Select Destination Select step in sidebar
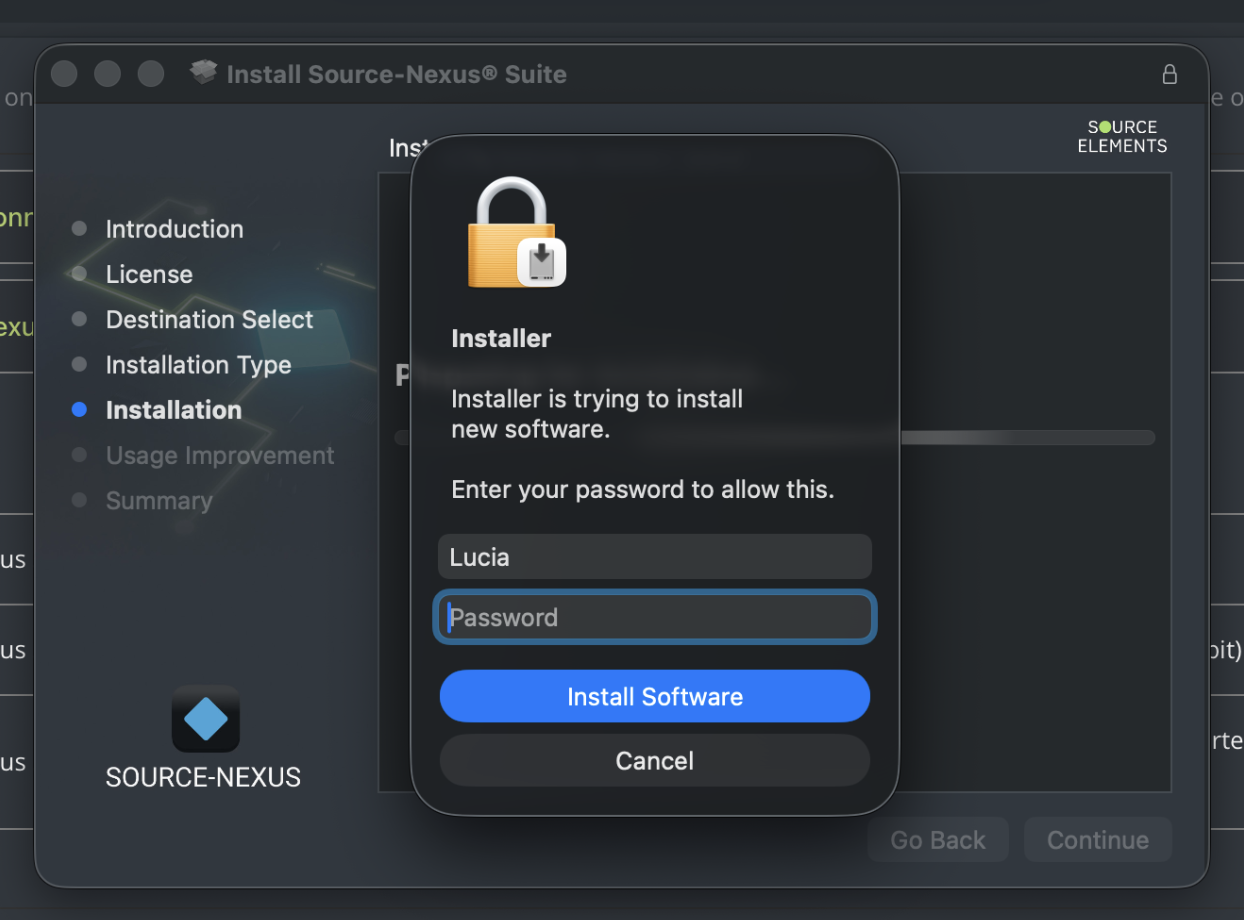This screenshot has width=1244, height=920. coord(209,320)
